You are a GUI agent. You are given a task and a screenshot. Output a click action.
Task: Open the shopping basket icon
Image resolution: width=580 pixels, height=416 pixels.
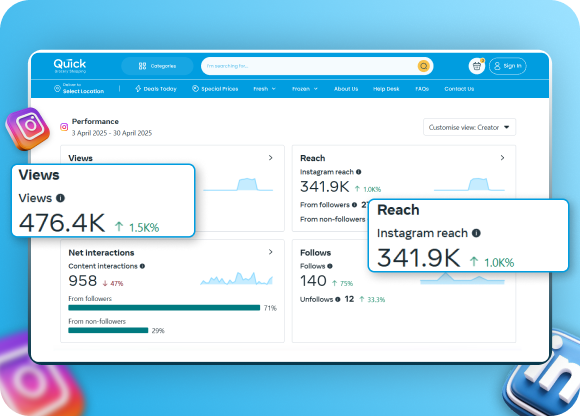[x=476, y=66]
